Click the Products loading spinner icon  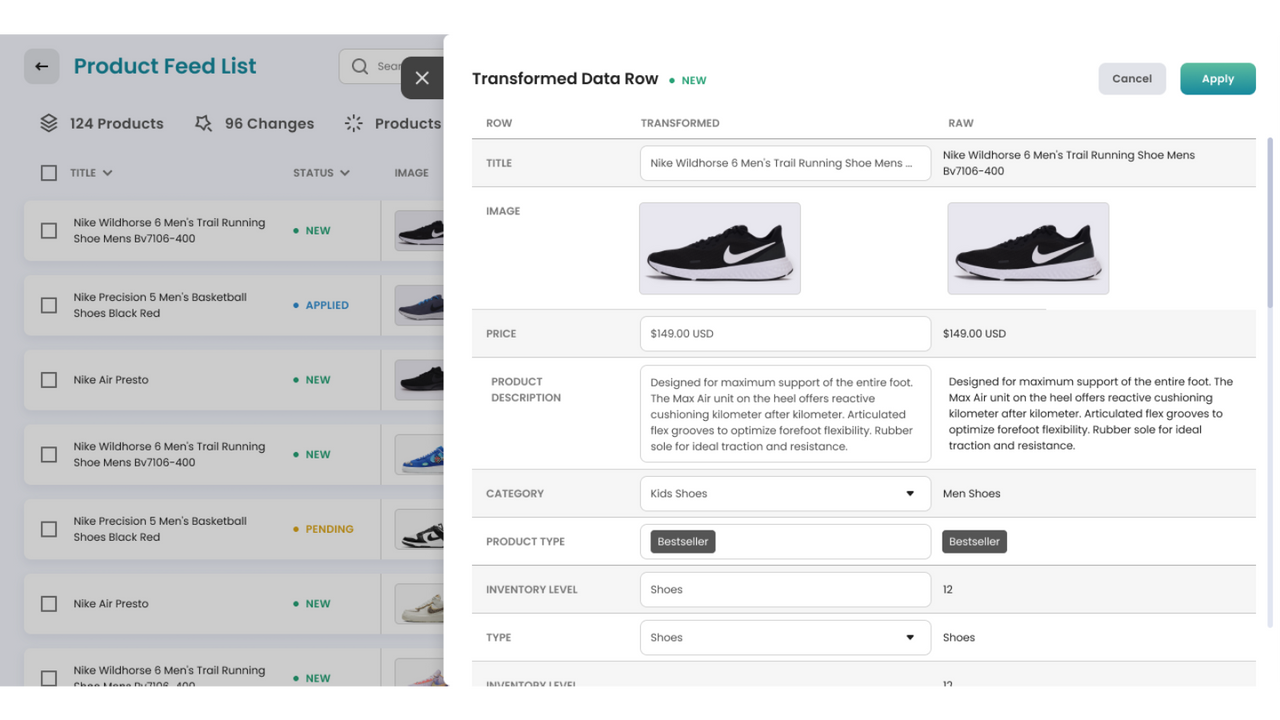(353, 123)
